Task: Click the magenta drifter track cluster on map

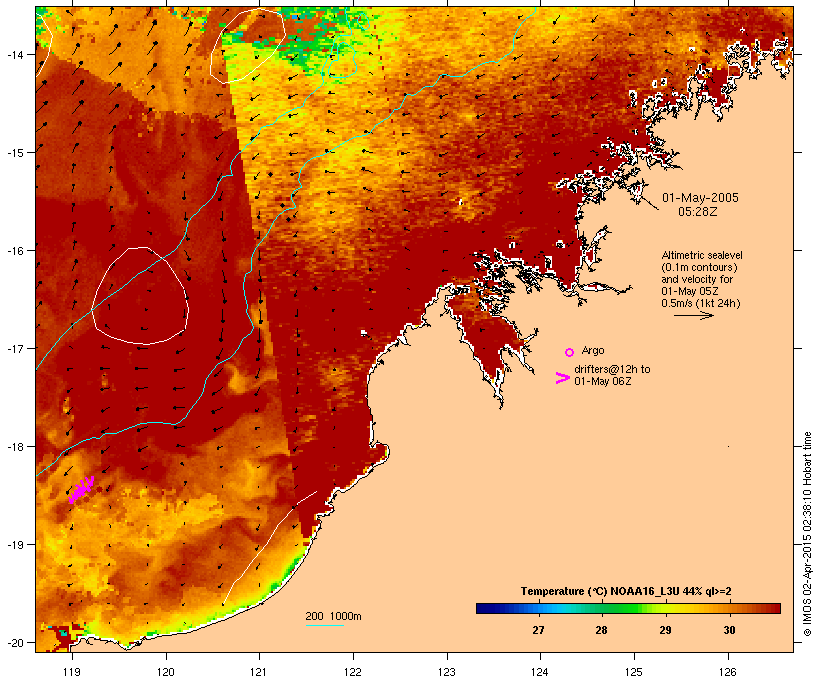Action: [81, 490]
